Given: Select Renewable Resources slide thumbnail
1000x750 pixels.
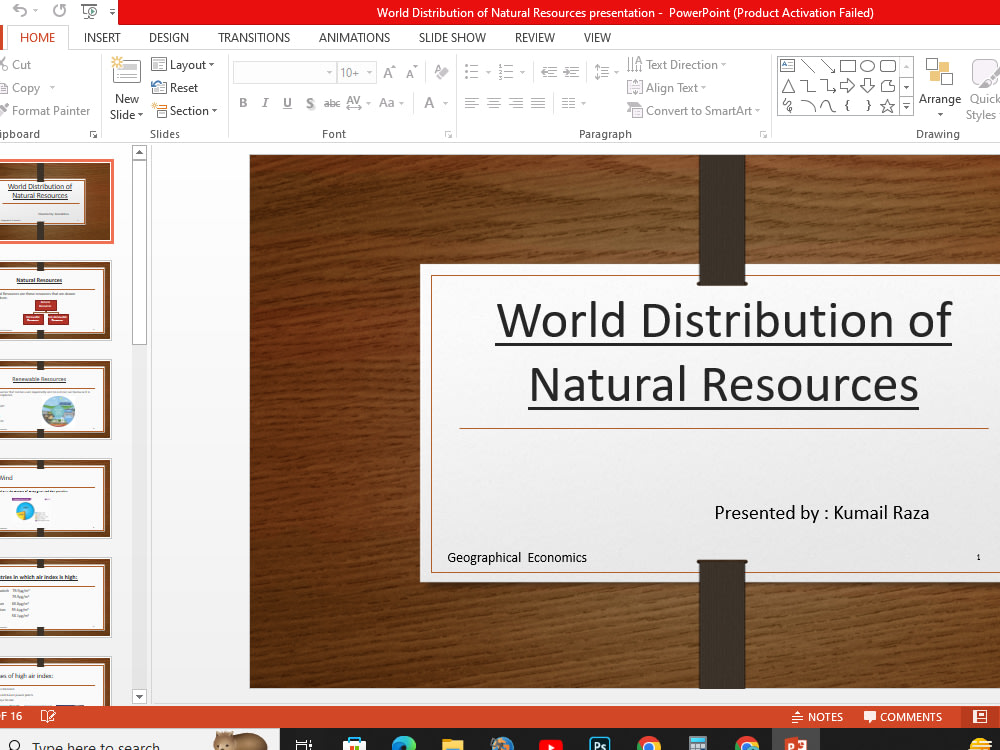Looking at the screenshot, I should [55, 399].
